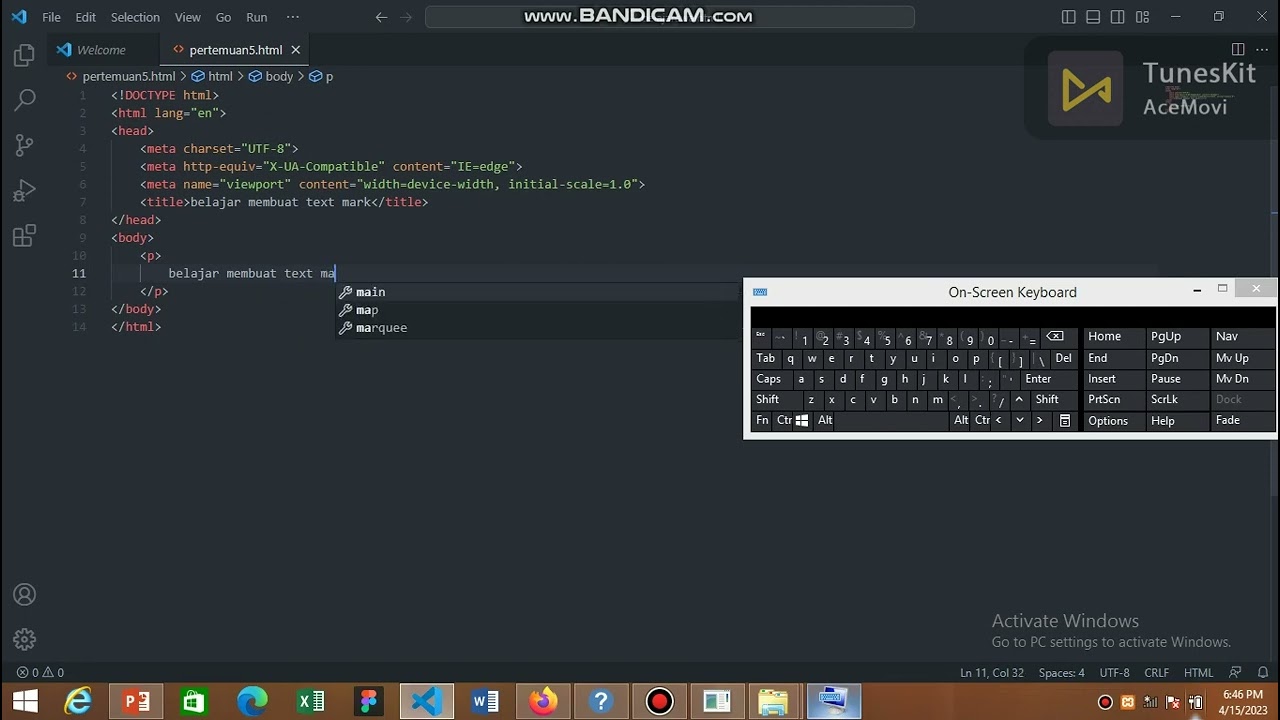This screenshot has width=1280, height=720.
Task: Open the Source Control view
Action: tap(25, 145)
